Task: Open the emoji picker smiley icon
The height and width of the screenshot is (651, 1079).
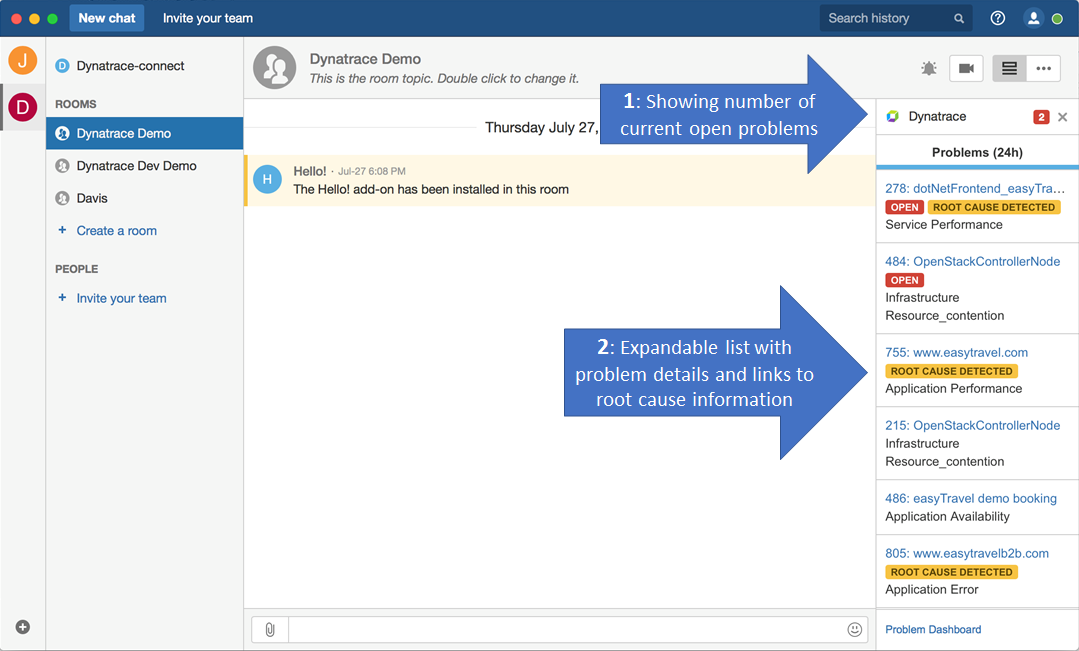Action: pos(855,630)
